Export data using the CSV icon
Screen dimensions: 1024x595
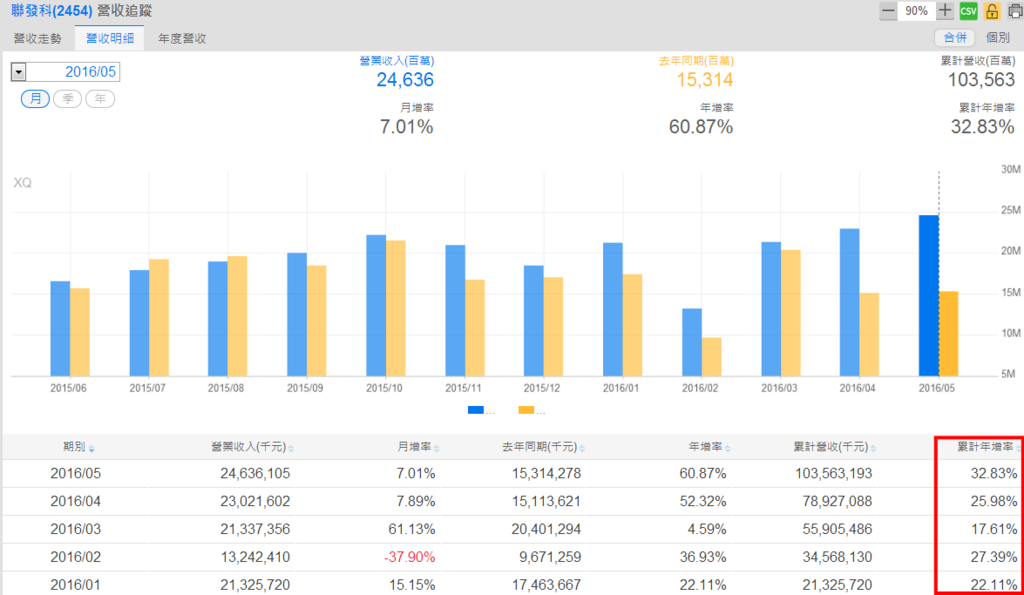pyautogui.click(x=968, y=11)
